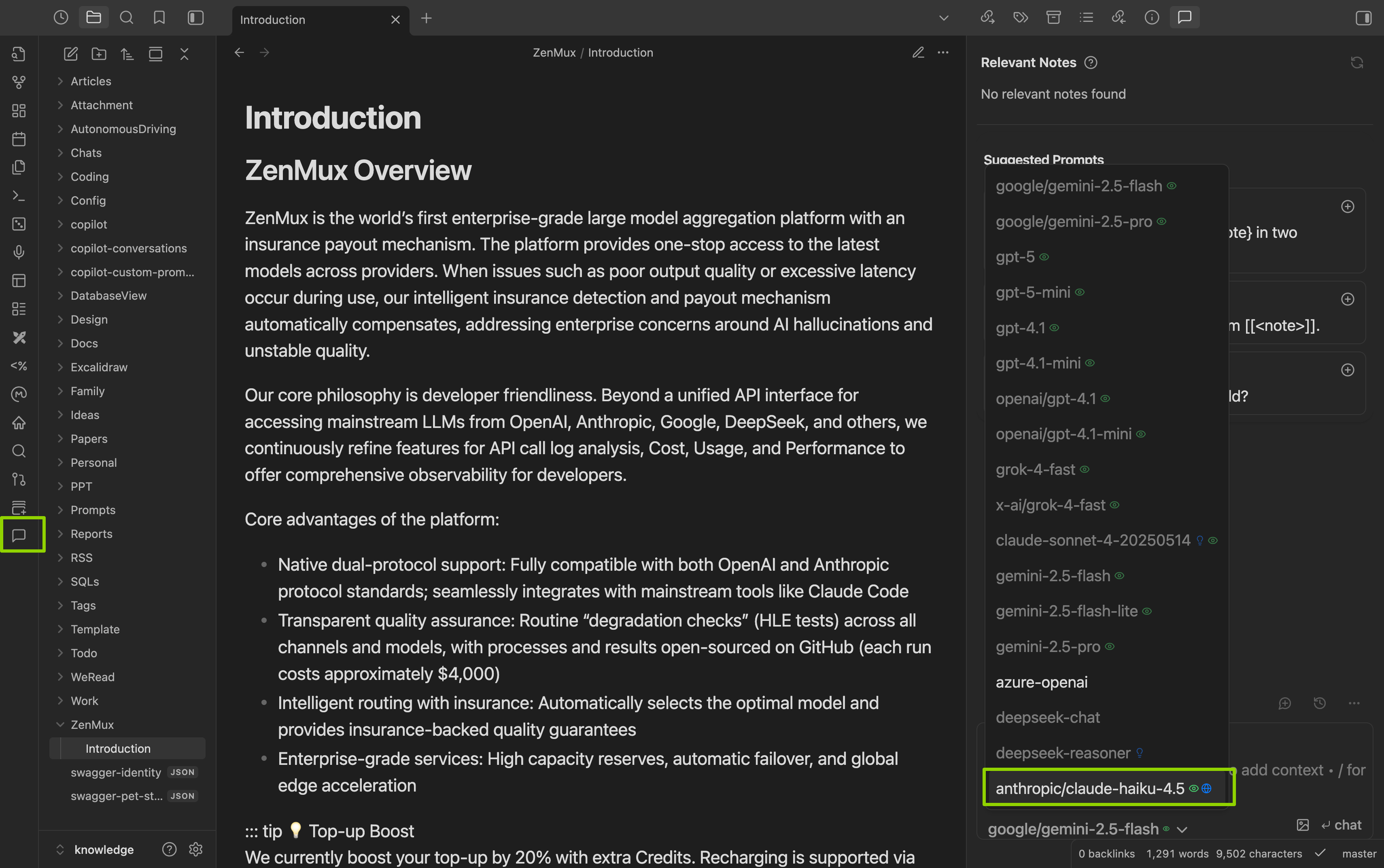Open the daily note calendar icon
This screenshot has height=868, width=1384.
coord(19,139)
